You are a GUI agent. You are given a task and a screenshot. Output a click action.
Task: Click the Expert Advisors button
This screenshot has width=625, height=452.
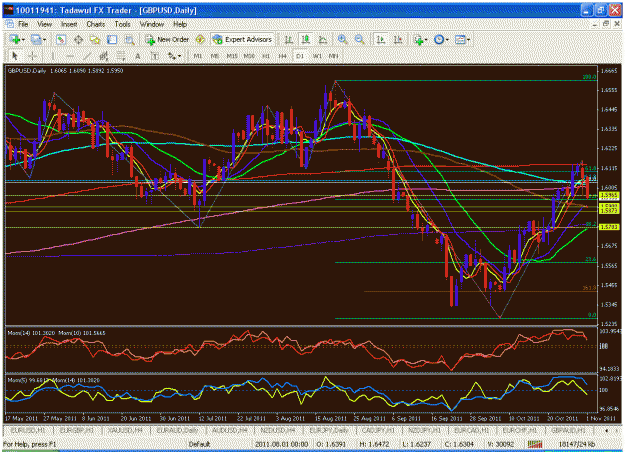243,39
